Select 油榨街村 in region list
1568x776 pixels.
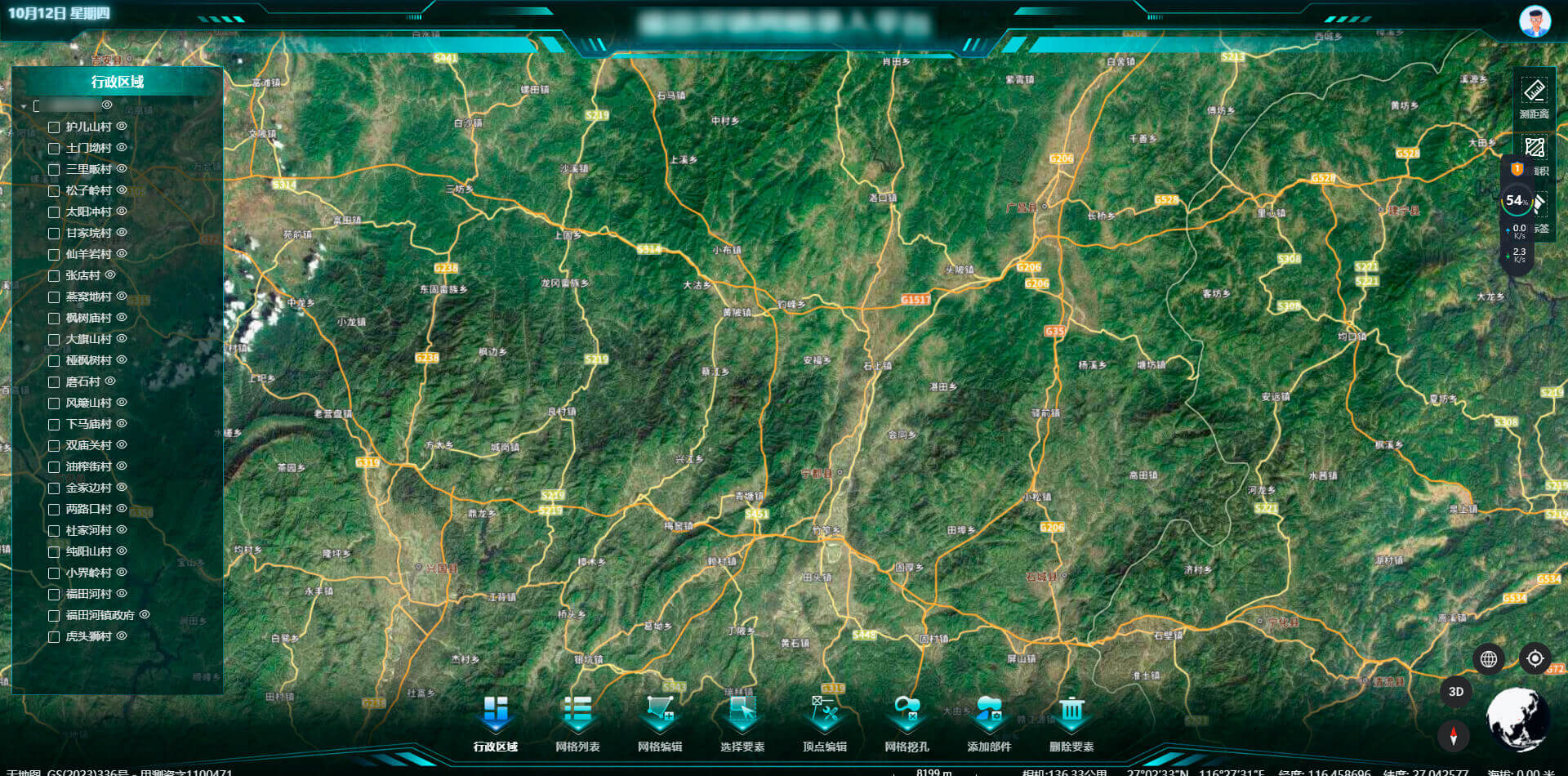(88, 466)
